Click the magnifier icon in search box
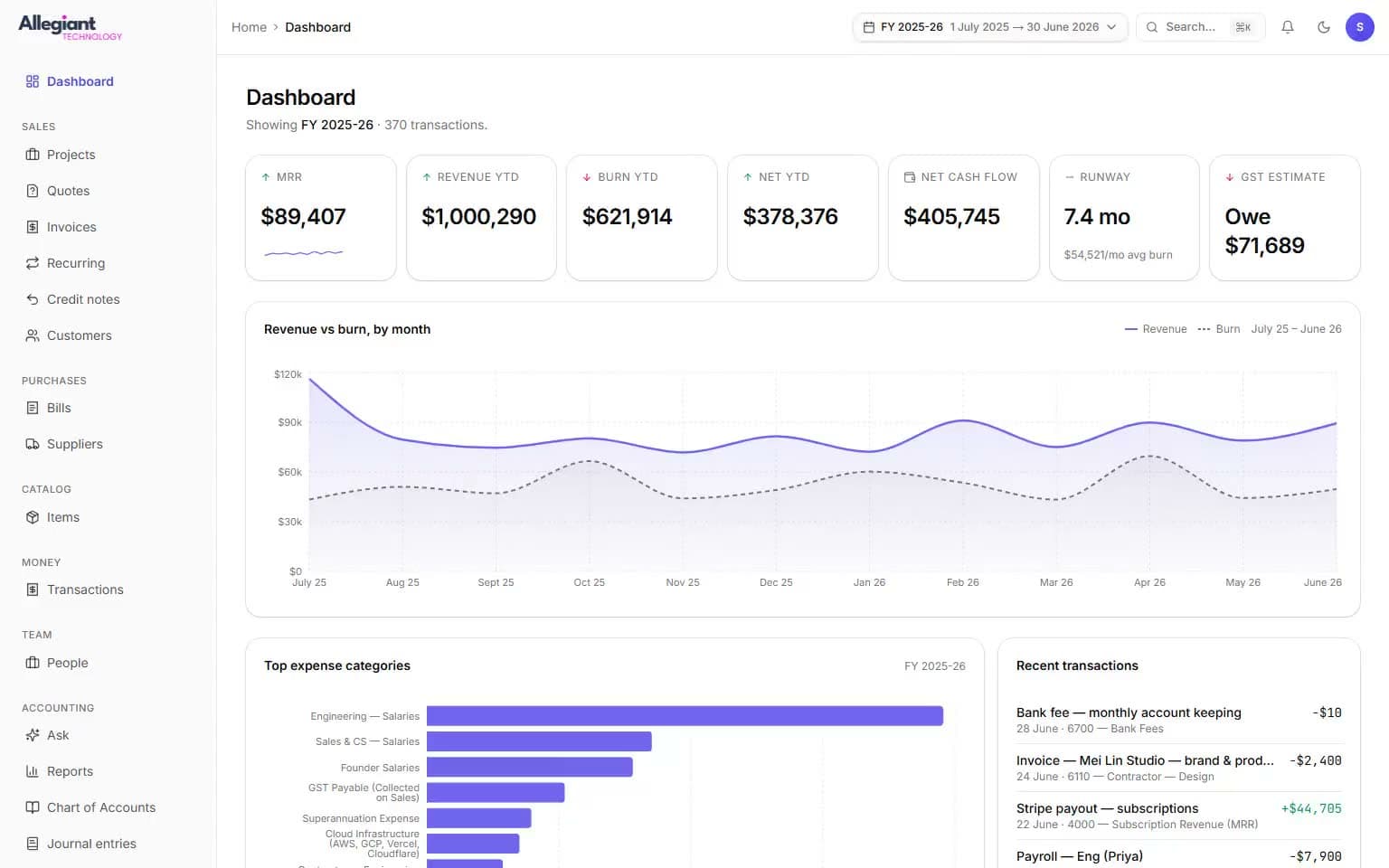This screenshot has height=868, width=1389. (x=1152, y=27)
